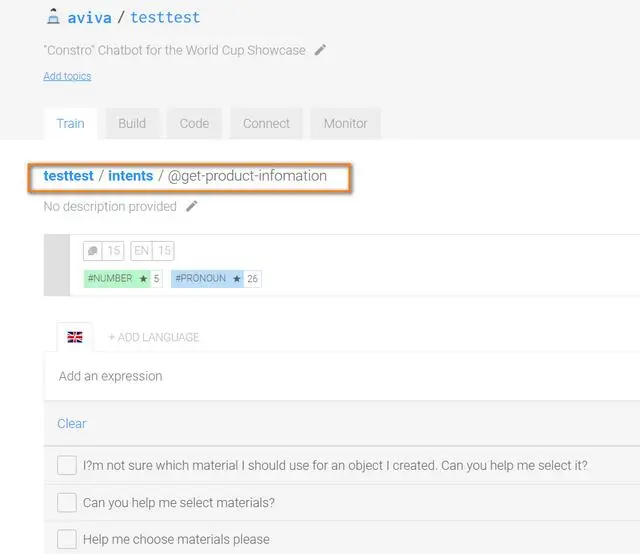This screenshot has width=640, height=554.
Task: Open the testtest bot link in header
Action: (x=165, y=18)
